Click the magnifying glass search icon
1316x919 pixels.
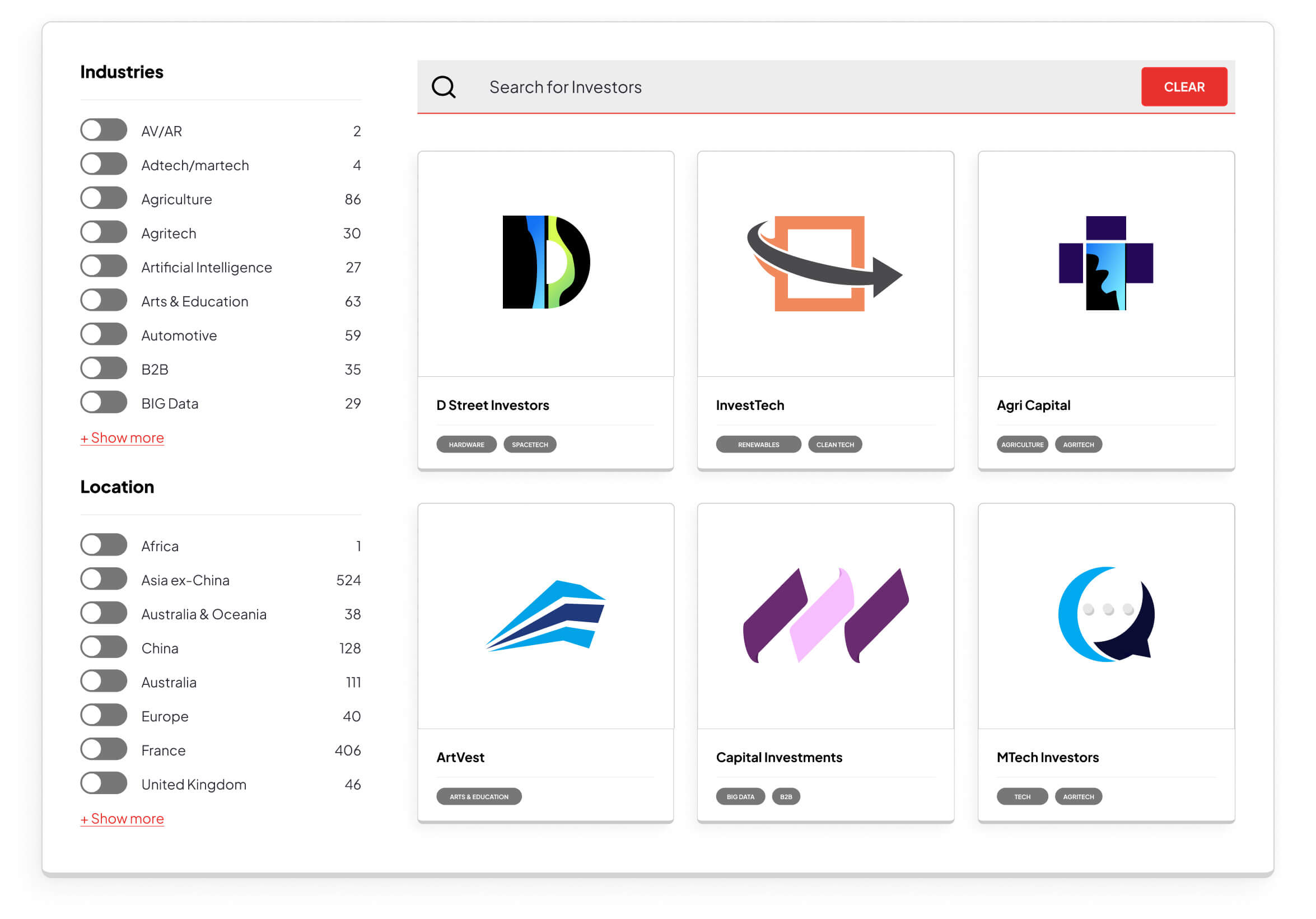click(x=443, y=87)
